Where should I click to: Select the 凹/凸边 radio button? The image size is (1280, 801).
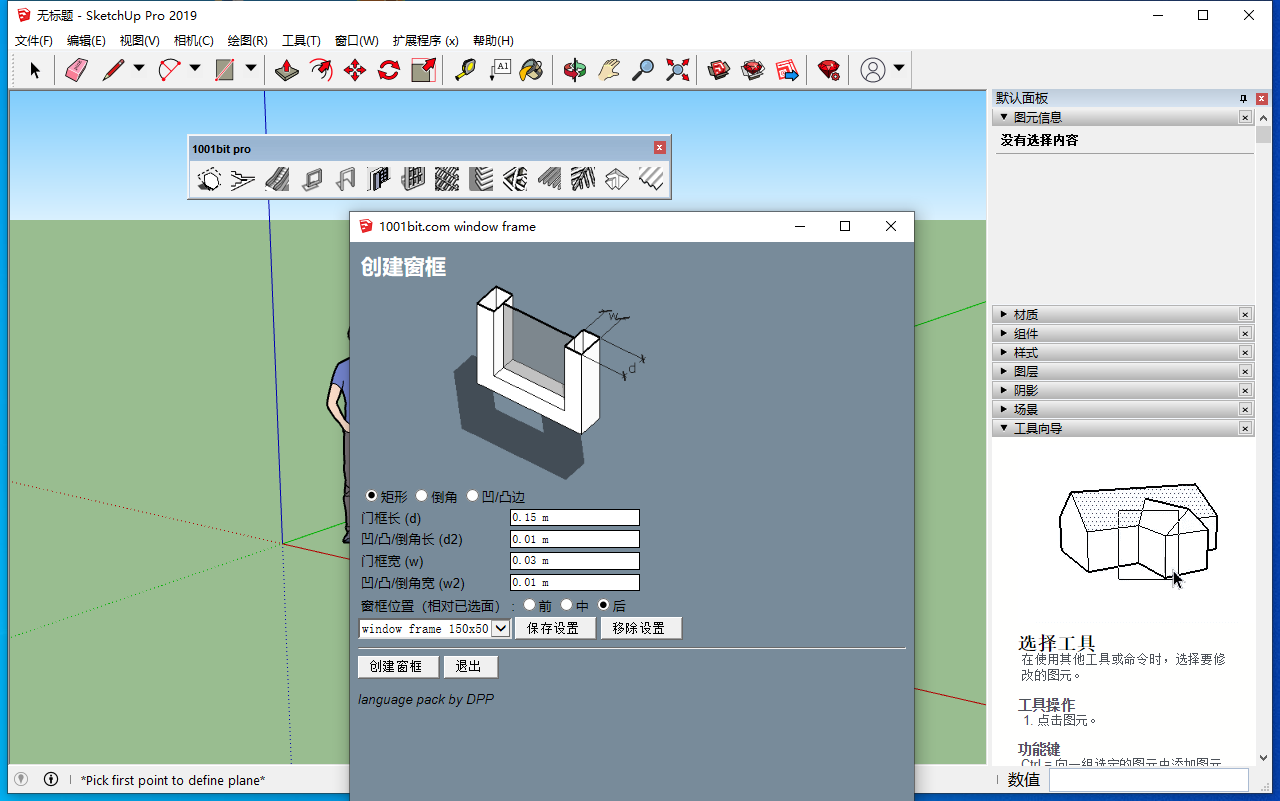473,496
